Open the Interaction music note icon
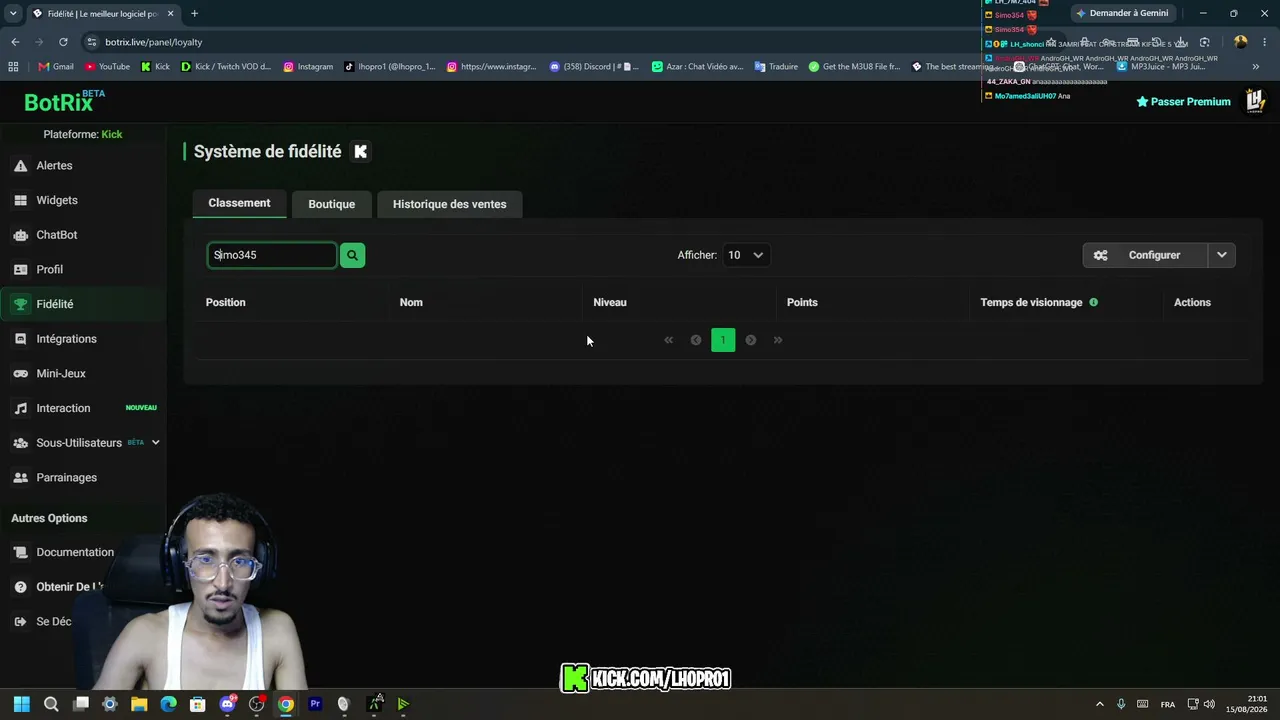This screenshot has height=720, width=1280. pyautogui.click(x=20, y=408)
